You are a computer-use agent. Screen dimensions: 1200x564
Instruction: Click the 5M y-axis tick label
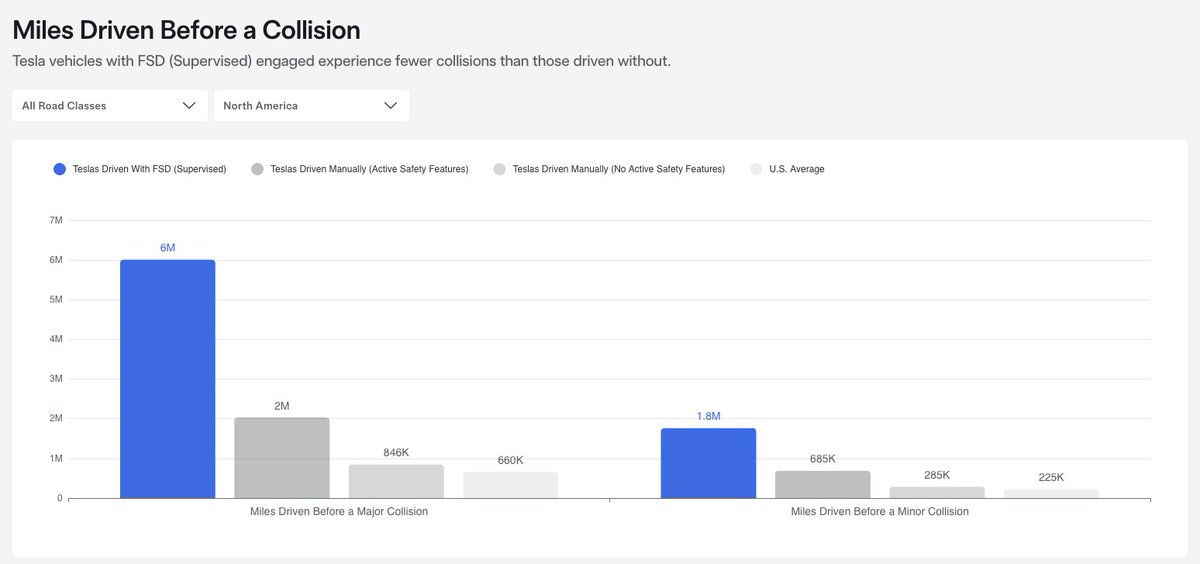click(55, 299)
